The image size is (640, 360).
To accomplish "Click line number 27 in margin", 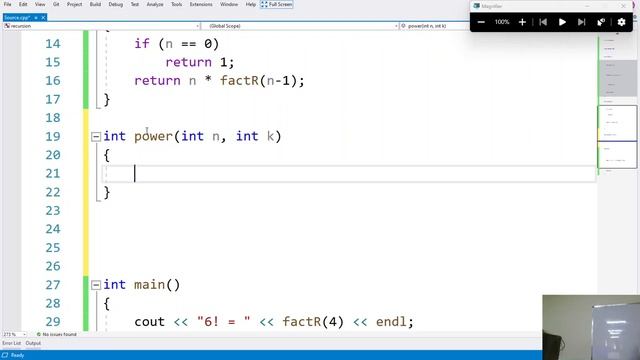I will (53, 285).
